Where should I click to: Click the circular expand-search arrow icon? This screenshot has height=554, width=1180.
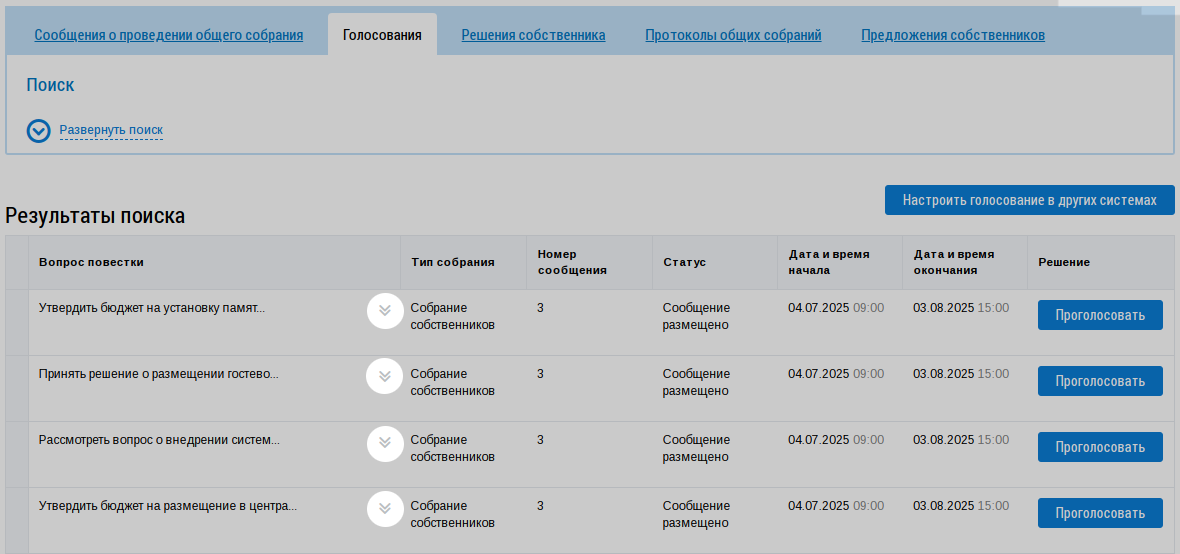point(38,131)
